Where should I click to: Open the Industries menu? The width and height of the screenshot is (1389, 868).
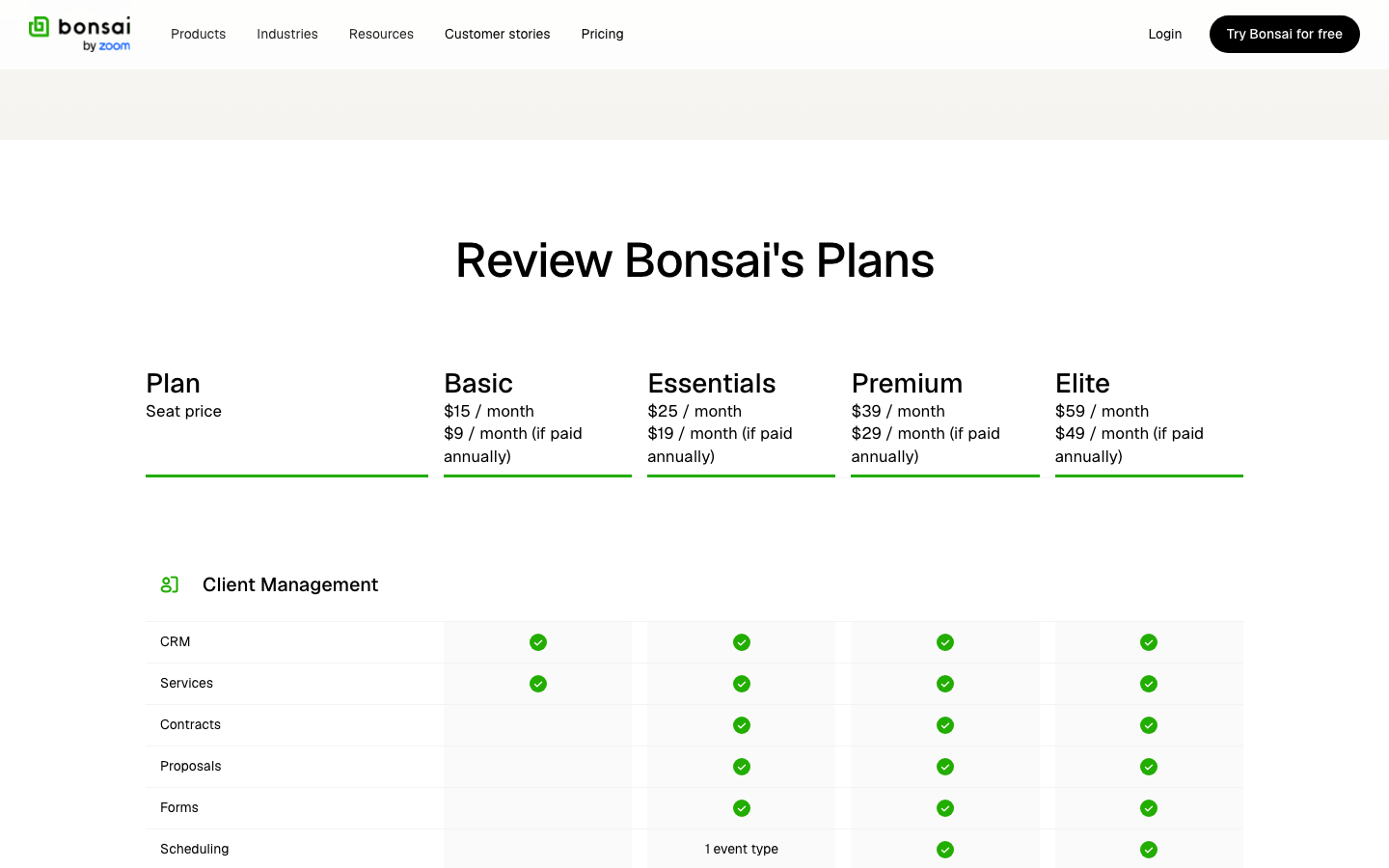(x=287, y=34)
